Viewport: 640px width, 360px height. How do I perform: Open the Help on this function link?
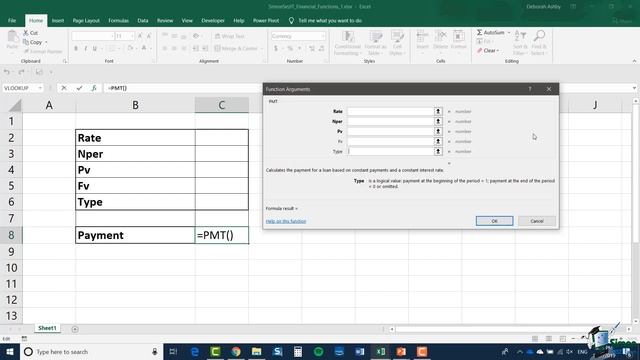pos(286,221)
